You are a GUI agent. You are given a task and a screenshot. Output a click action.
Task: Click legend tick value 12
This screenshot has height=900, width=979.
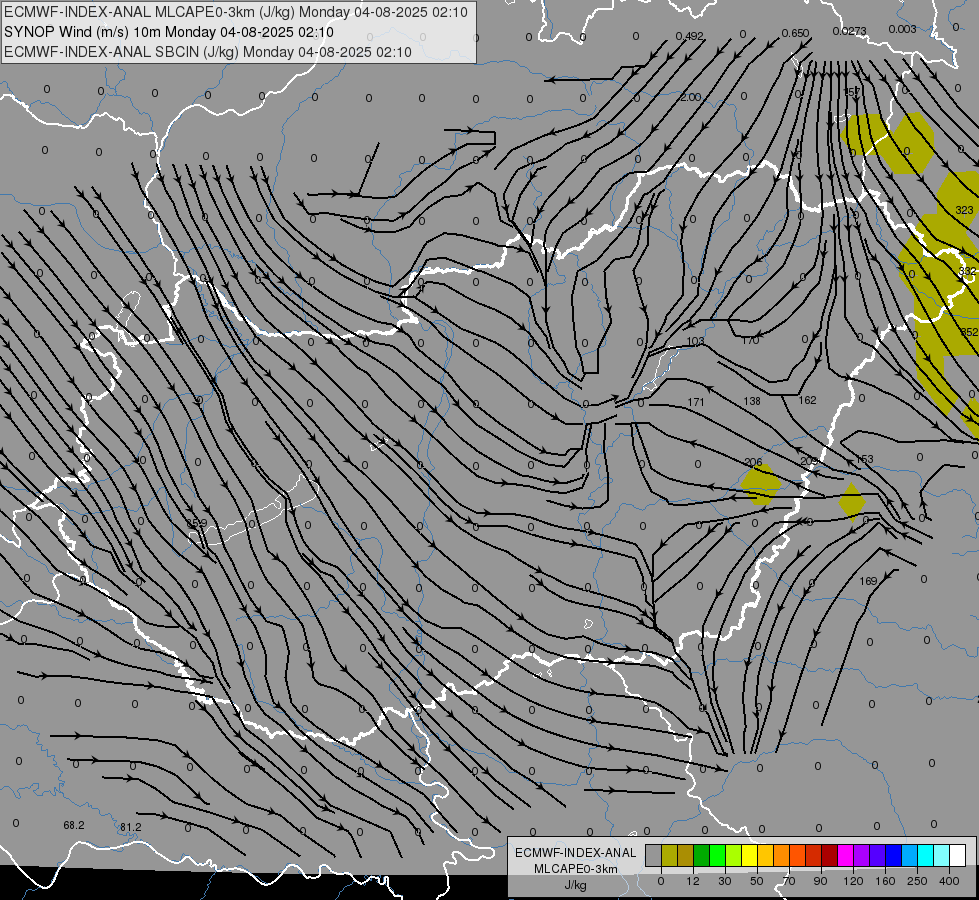click(693, 881)
